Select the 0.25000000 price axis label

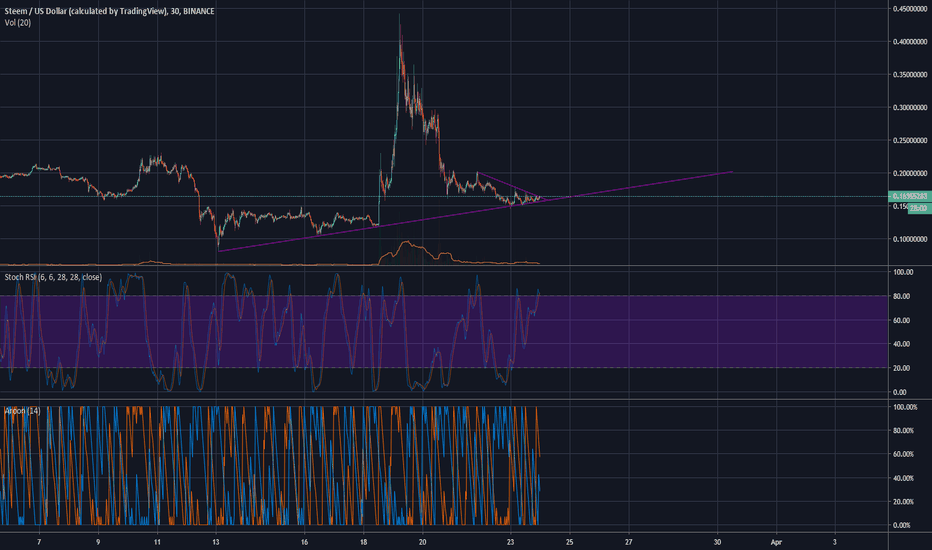pos(909,140)
